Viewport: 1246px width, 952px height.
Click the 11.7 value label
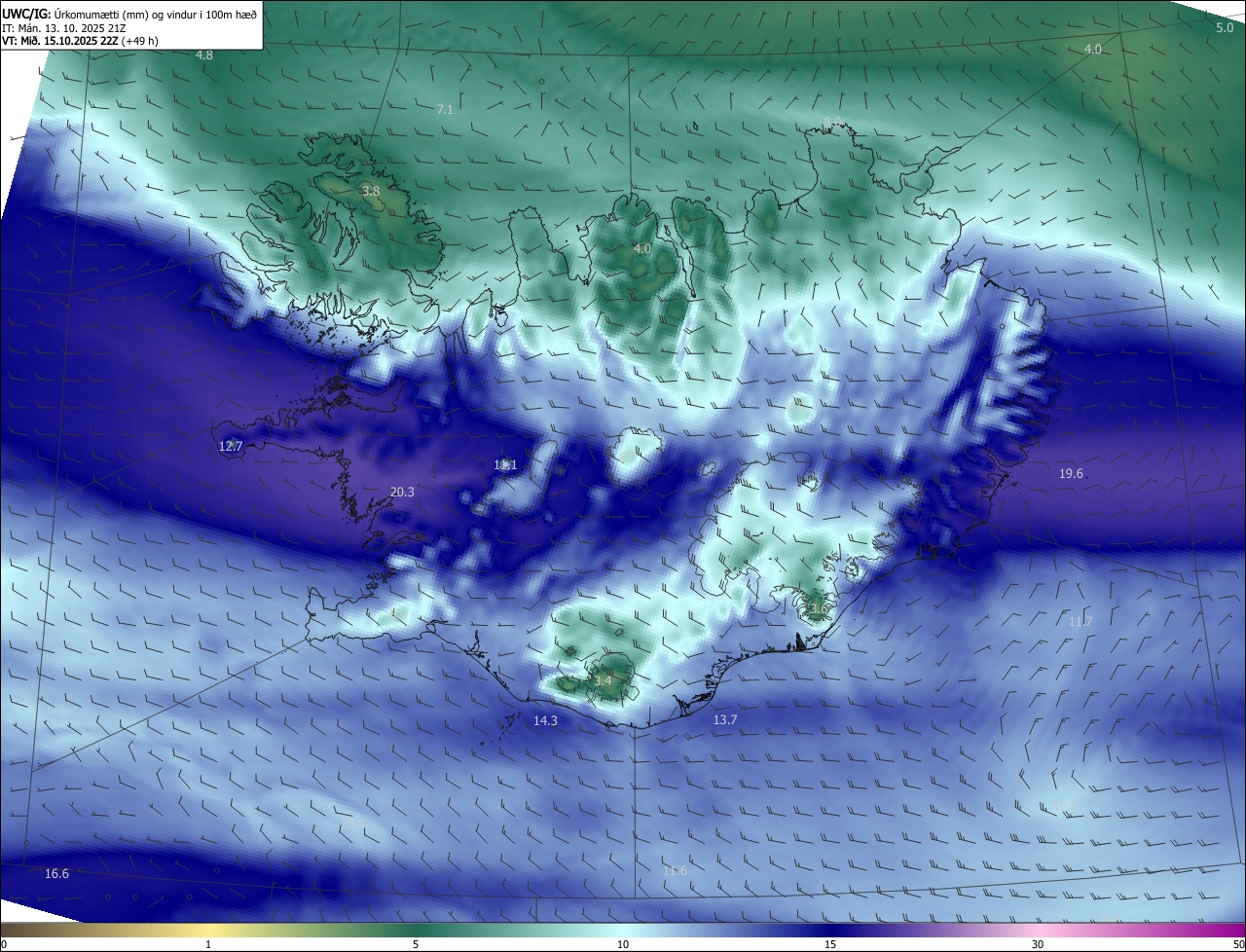click(1081, 622)
